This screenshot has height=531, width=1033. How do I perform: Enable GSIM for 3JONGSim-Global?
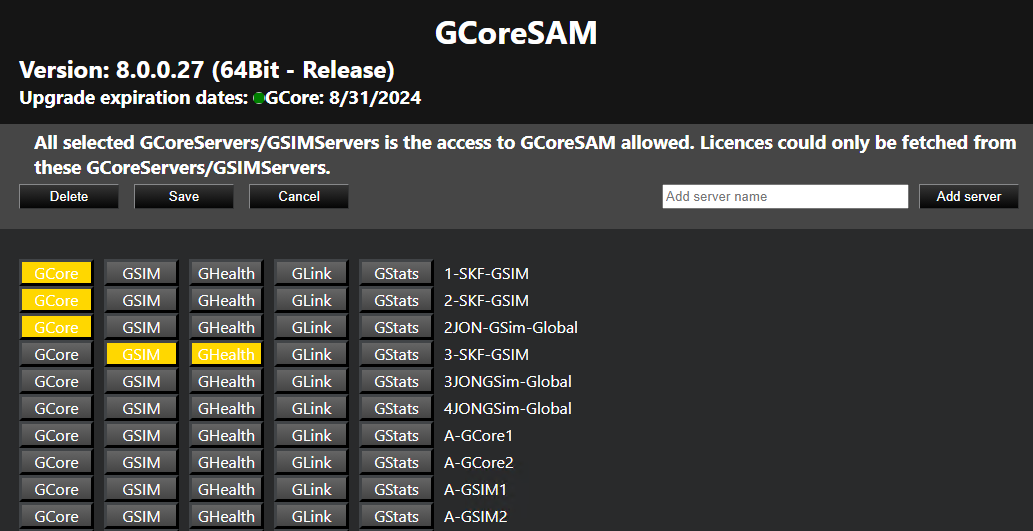click(141, 381)
